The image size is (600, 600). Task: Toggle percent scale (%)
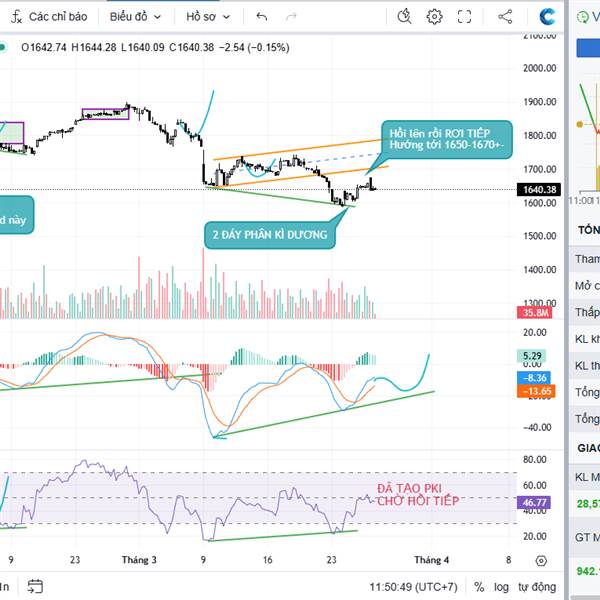click(x=480, y=586)
